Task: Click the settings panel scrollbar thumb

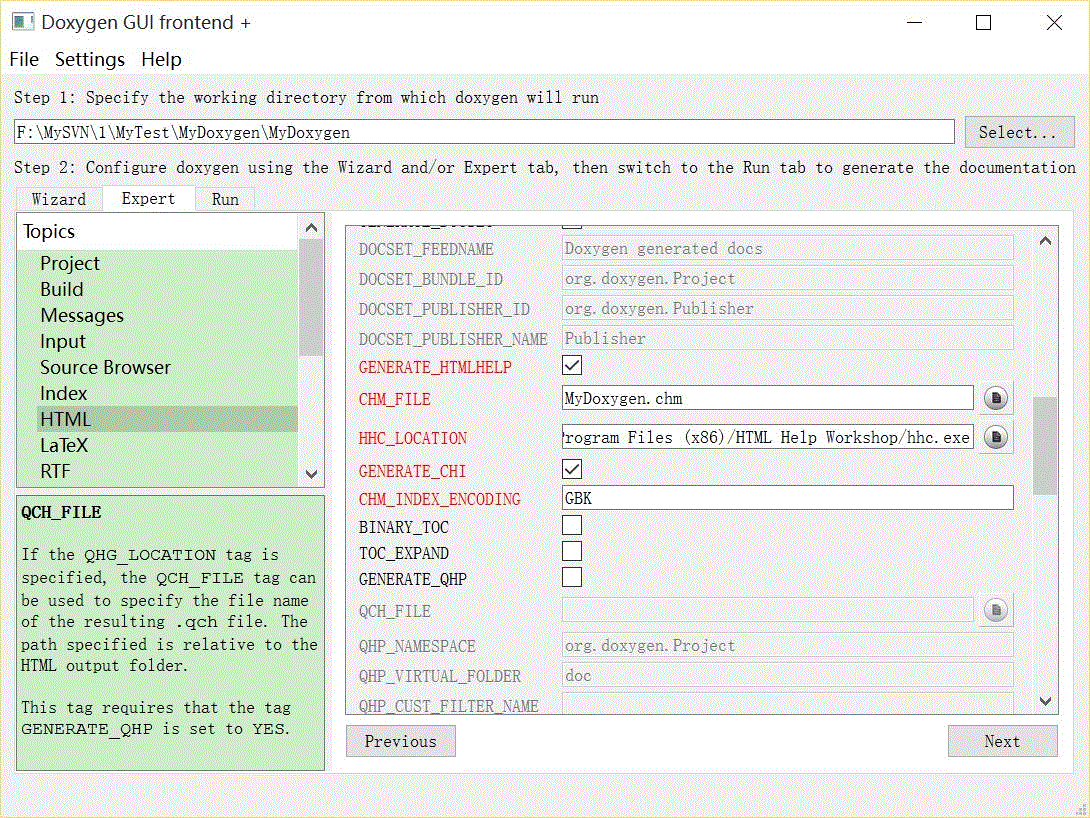Action: point(1045,445)
